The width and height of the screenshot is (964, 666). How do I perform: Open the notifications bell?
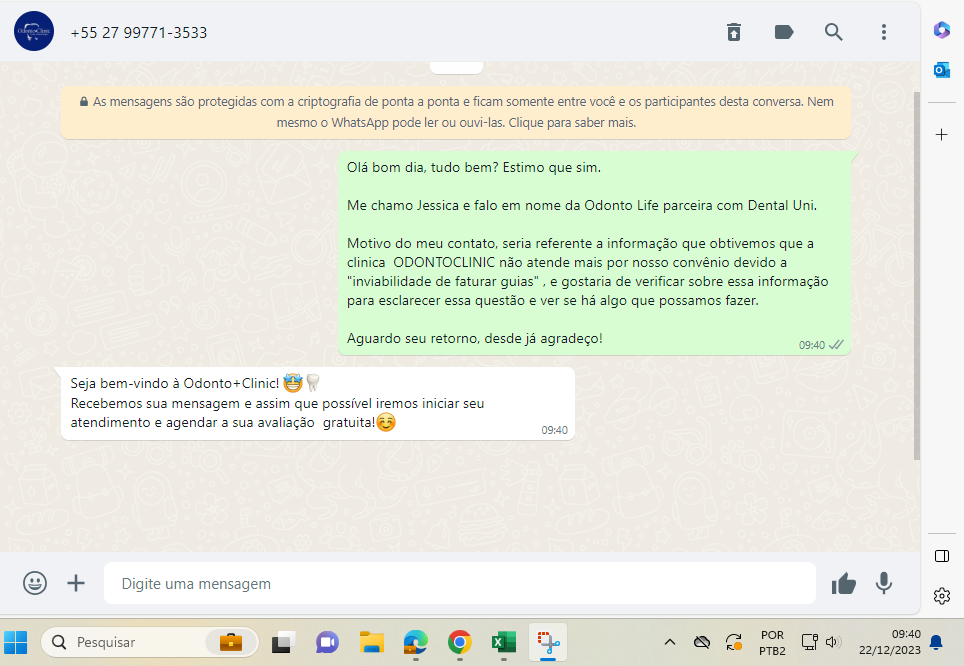pos(936,643)
